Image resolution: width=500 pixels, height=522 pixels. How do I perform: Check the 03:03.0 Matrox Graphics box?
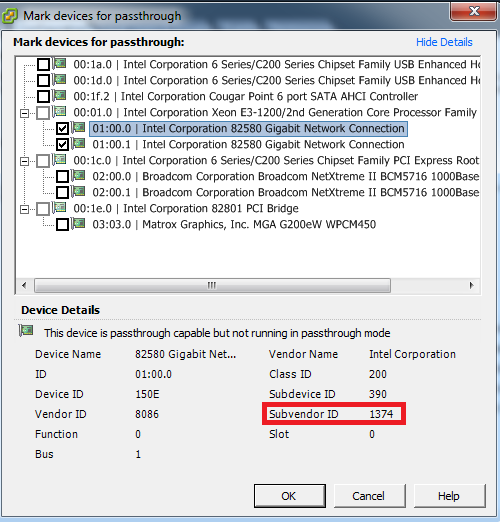click(x=62, y=224)
